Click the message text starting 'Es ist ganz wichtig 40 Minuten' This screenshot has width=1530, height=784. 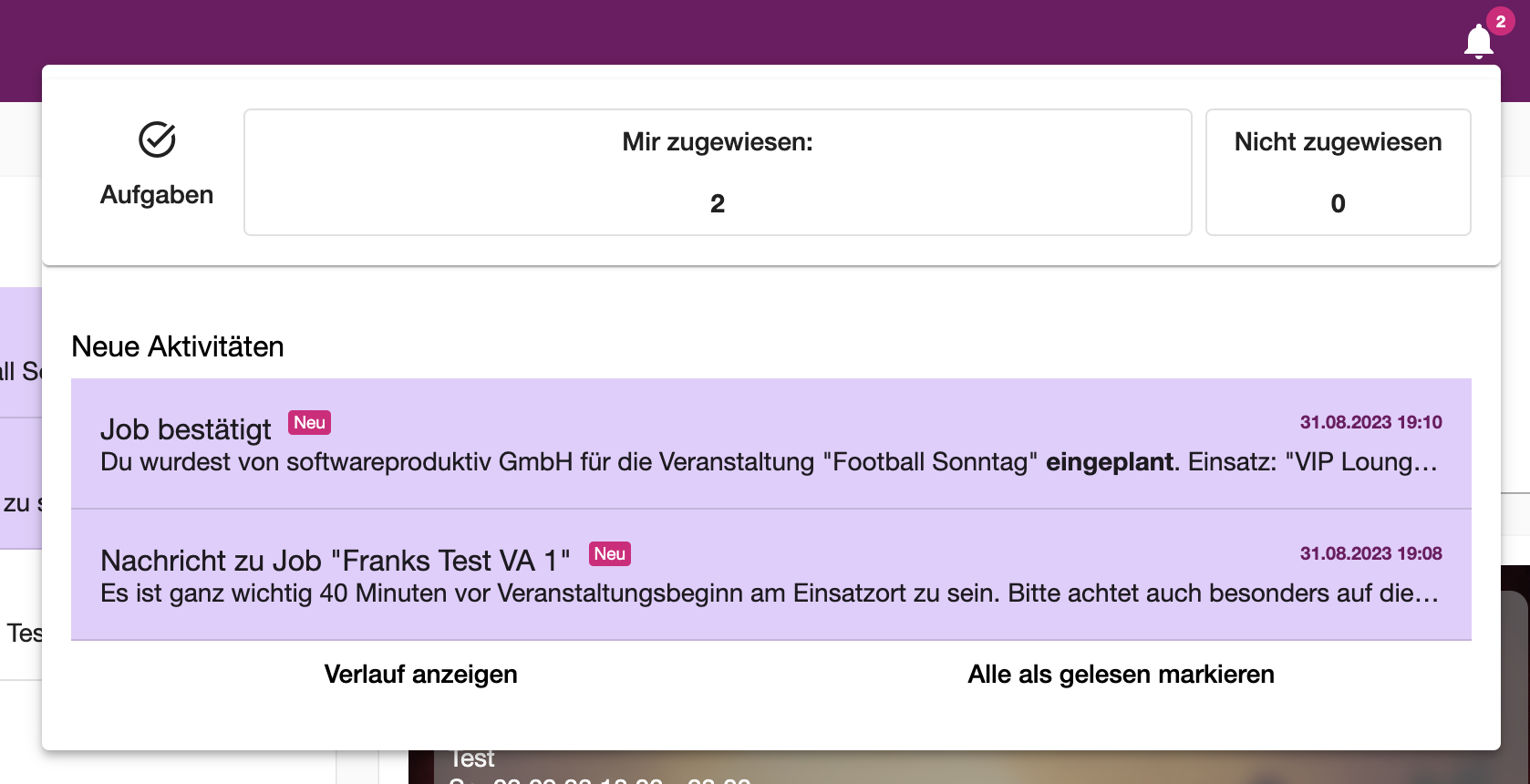(x=769, y=593)
